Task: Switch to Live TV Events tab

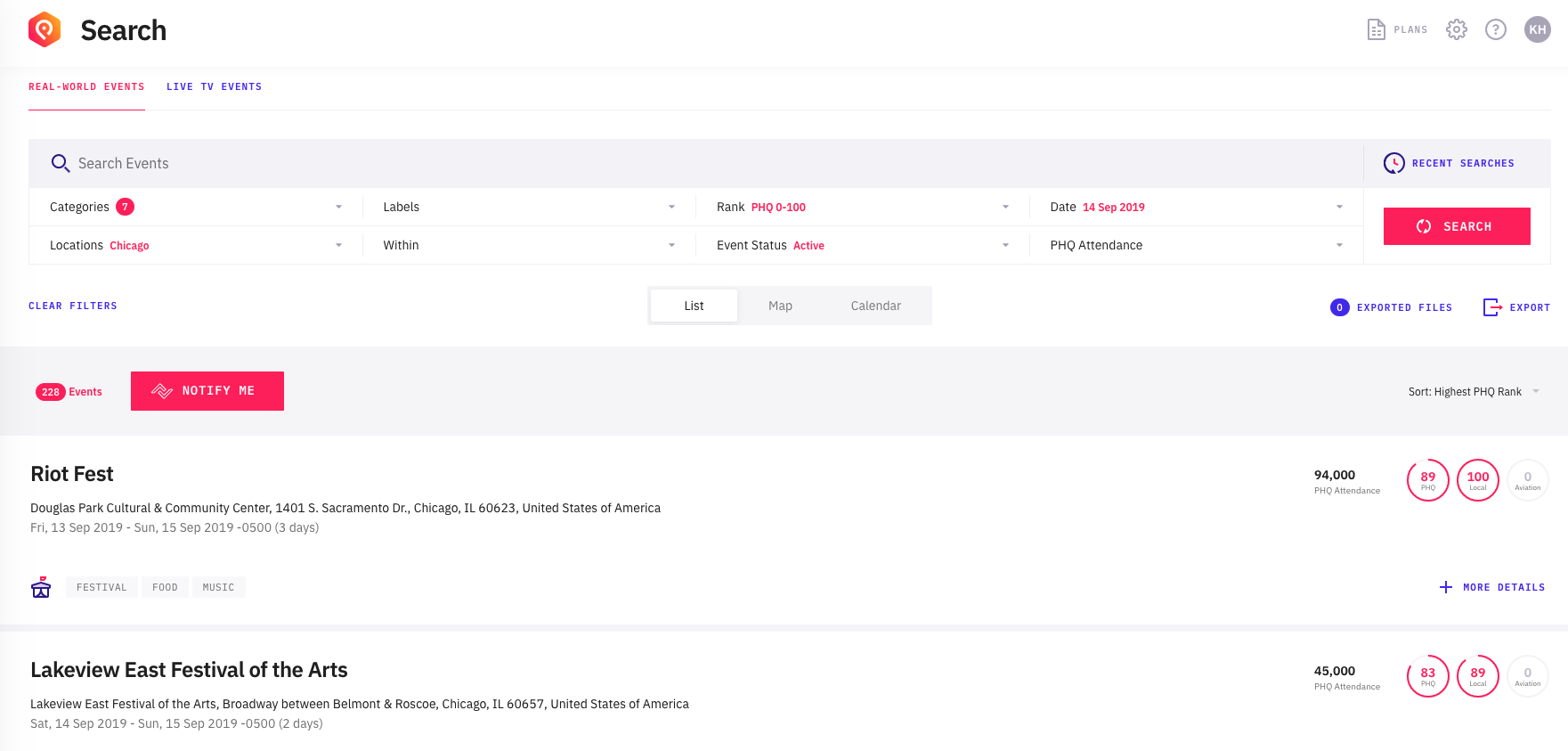Action: pos(214,86)
